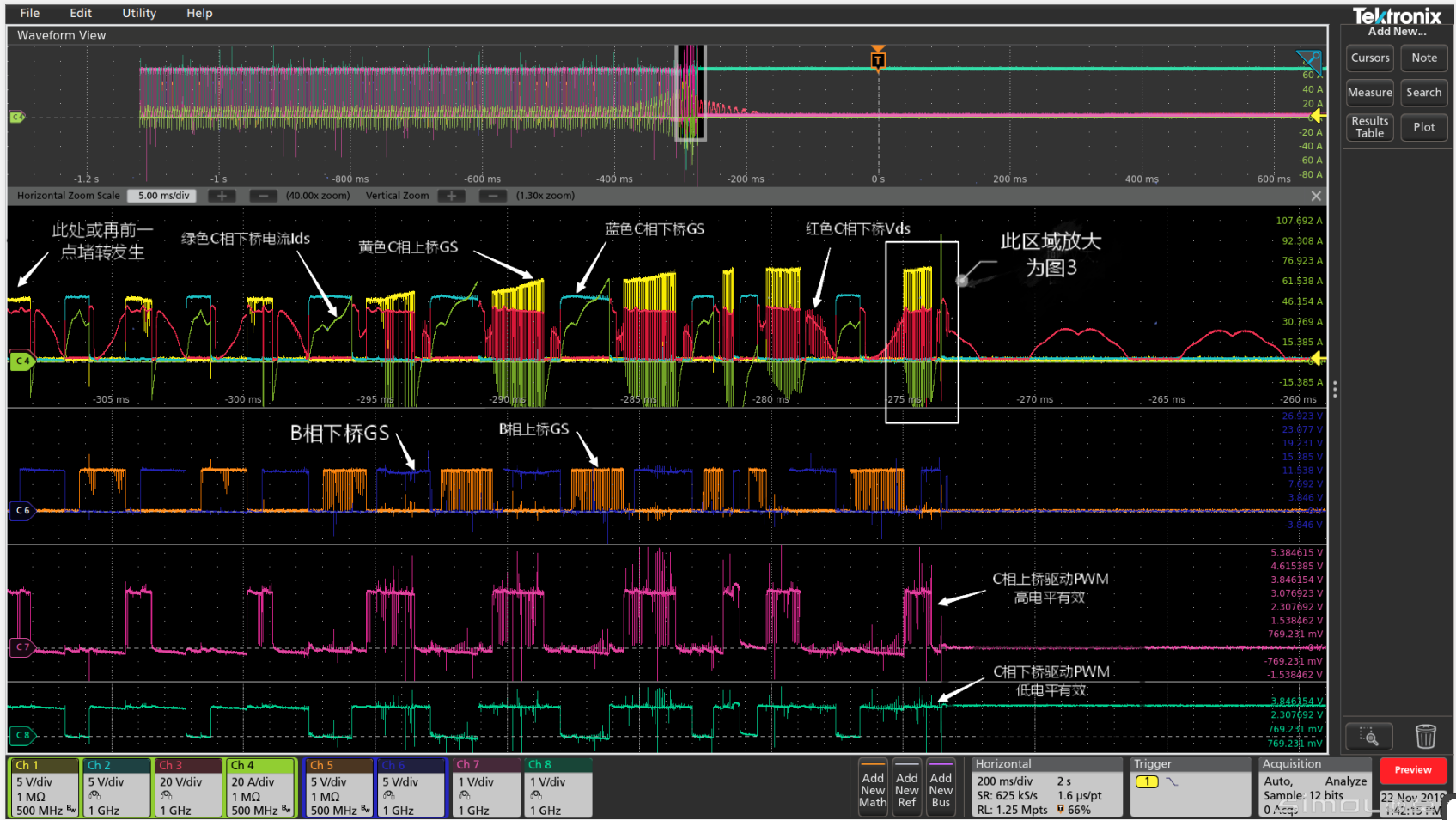
Task: Click the 40.00x zoom readout
Action: pos(318,196)
